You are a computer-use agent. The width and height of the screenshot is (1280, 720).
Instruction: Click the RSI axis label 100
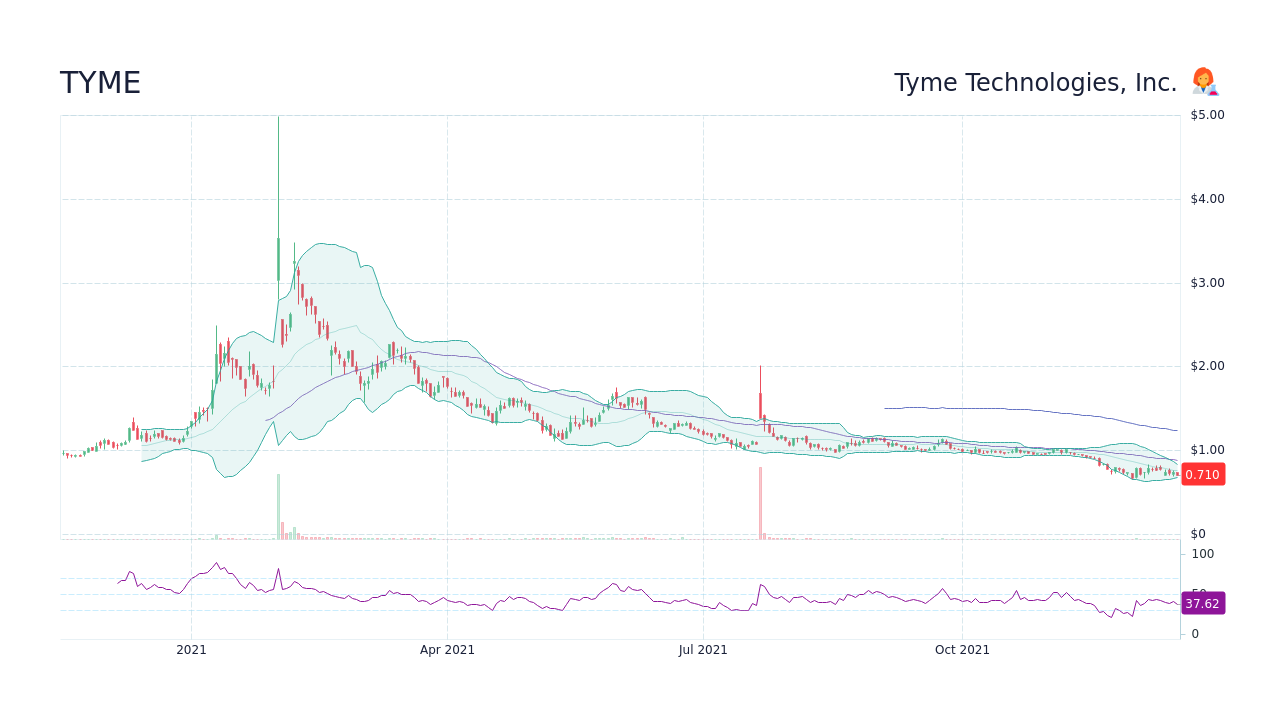1202,554
